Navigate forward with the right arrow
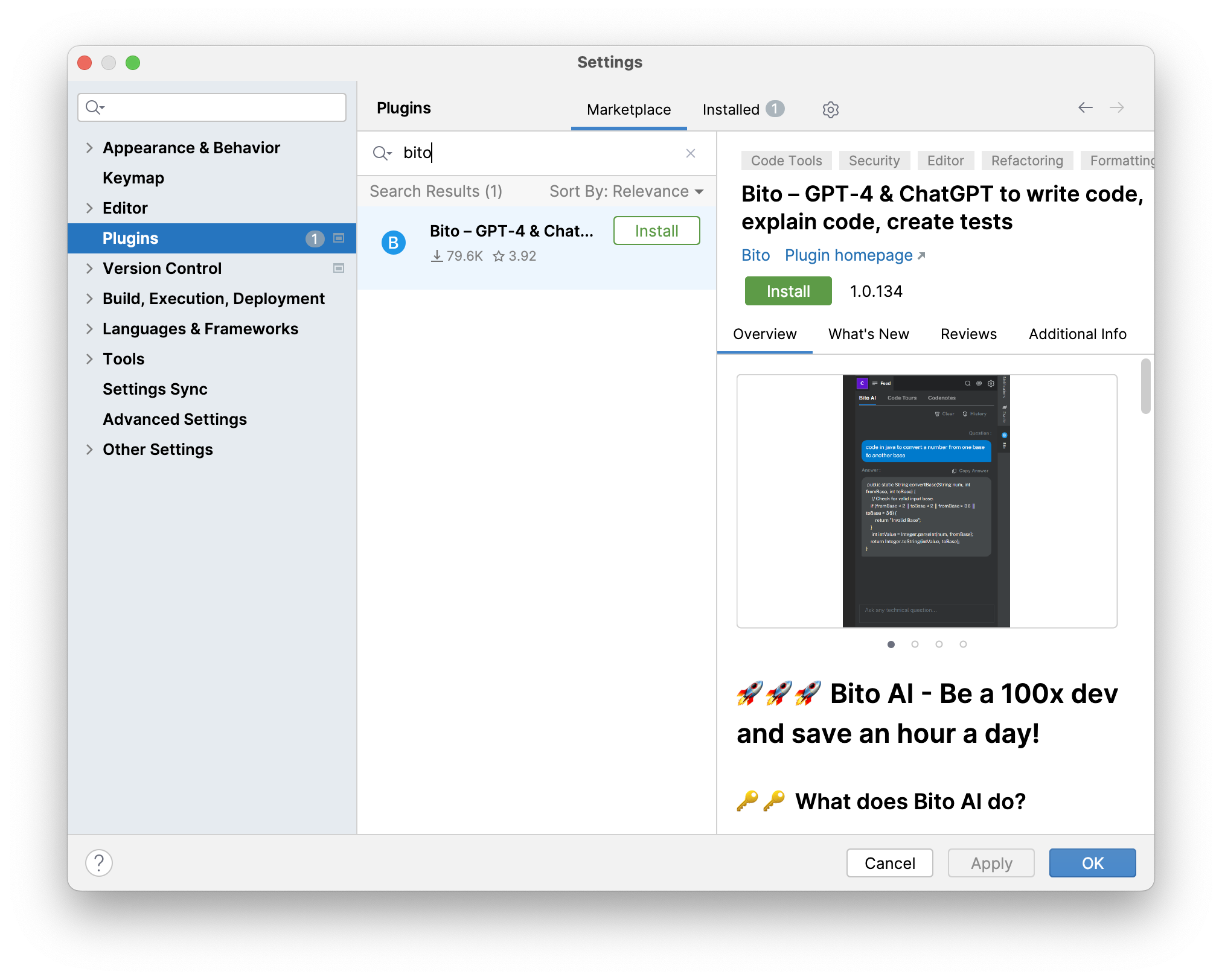The image size is (1222, 980). (x=1116, y=107)
